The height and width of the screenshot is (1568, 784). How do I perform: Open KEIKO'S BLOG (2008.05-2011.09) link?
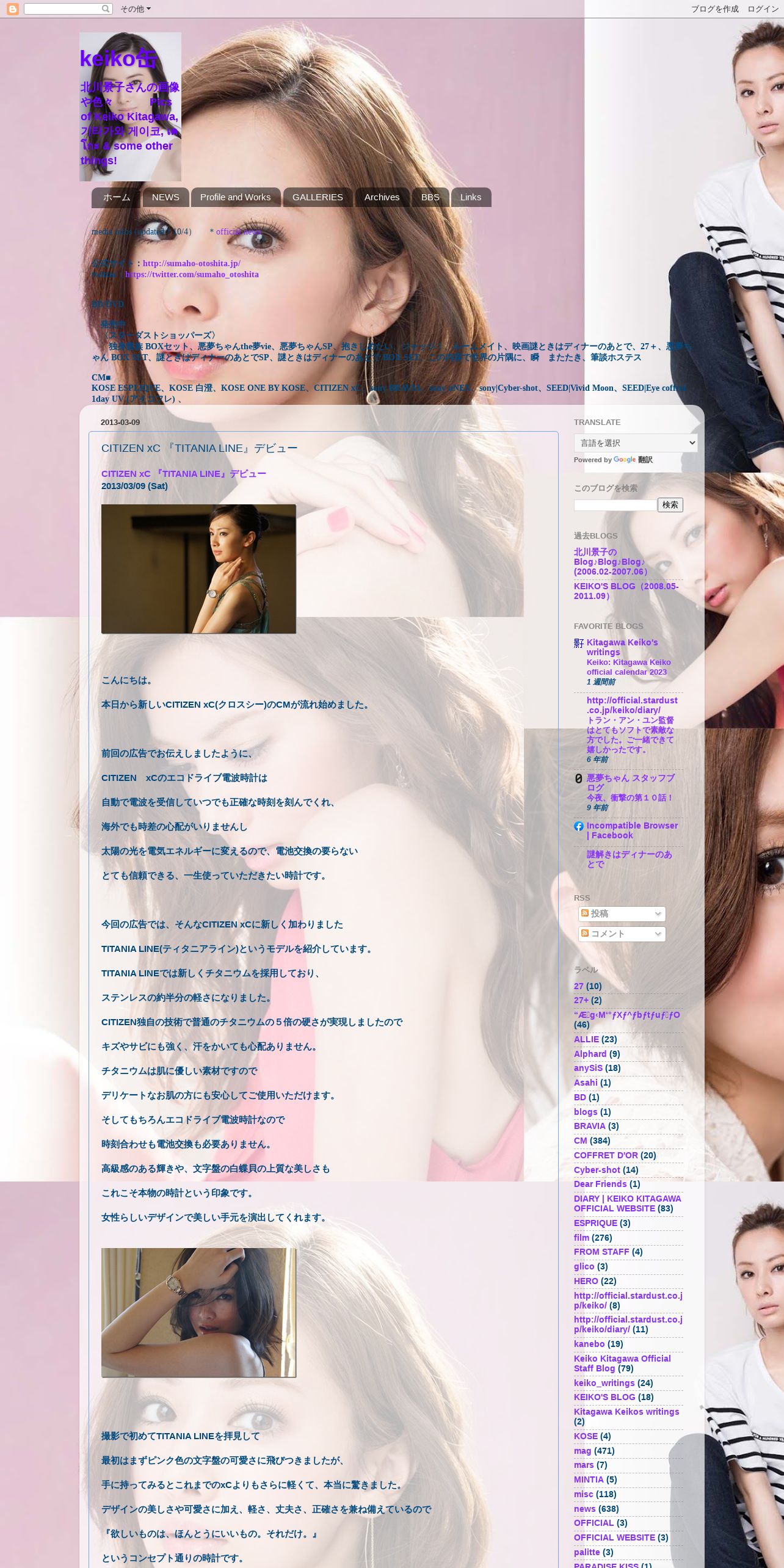[626, 591]
